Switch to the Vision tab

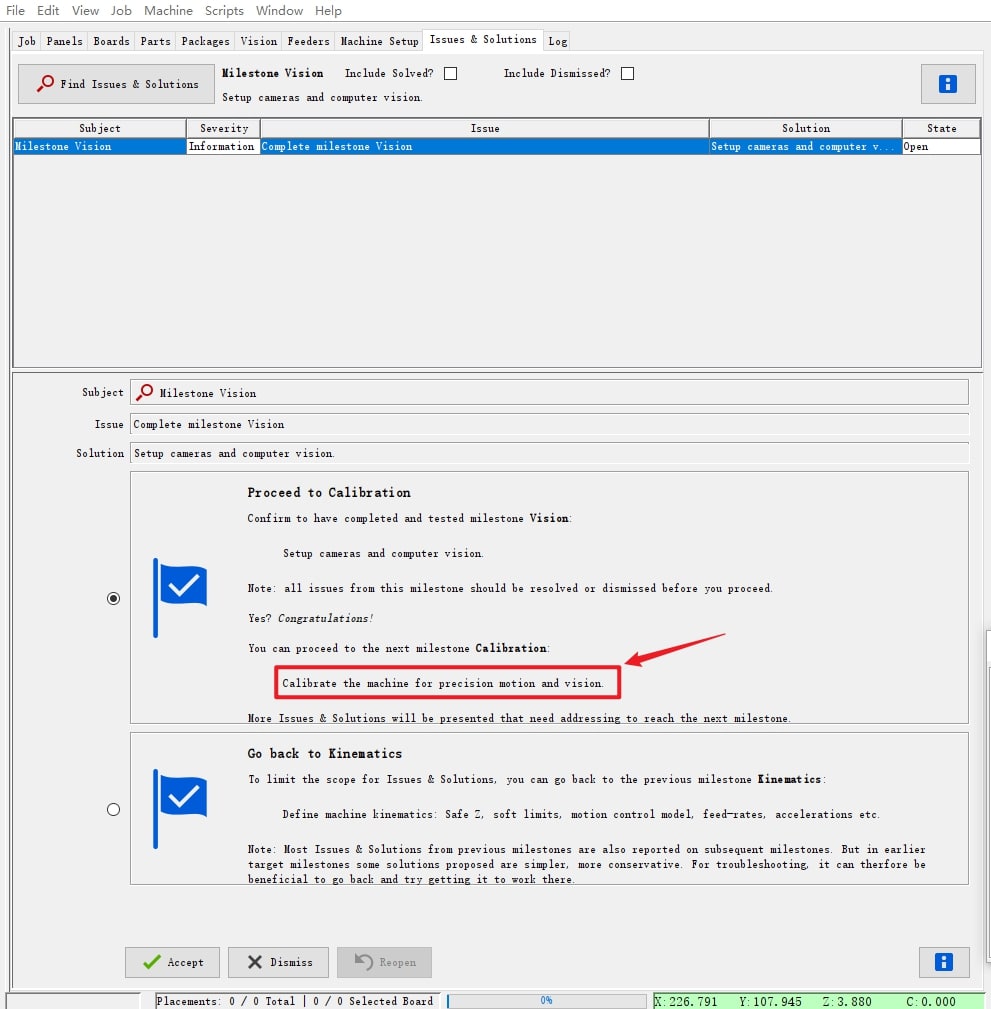coord(259,41)
